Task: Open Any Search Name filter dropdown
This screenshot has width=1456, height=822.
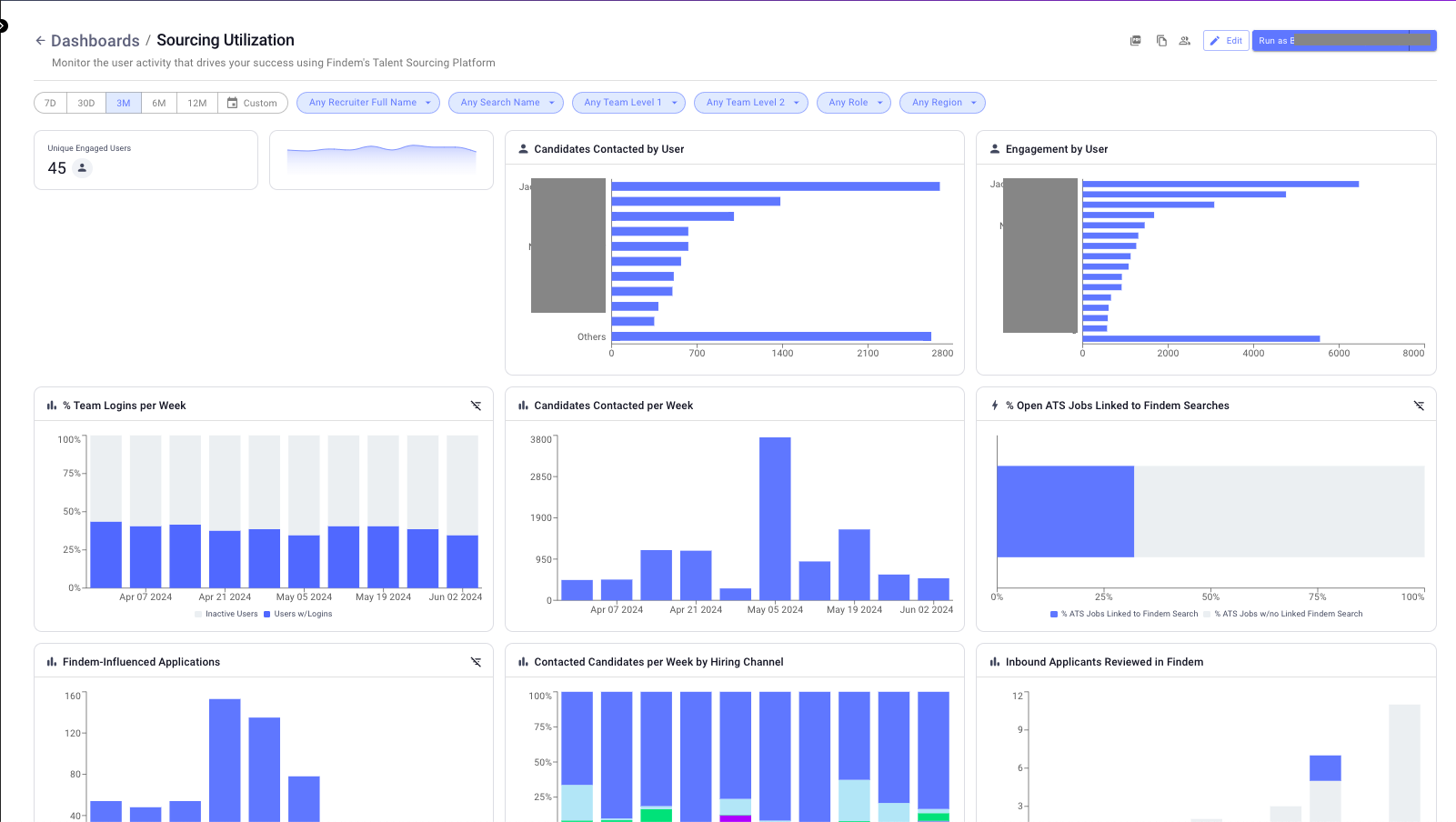Action: [506, 103]
